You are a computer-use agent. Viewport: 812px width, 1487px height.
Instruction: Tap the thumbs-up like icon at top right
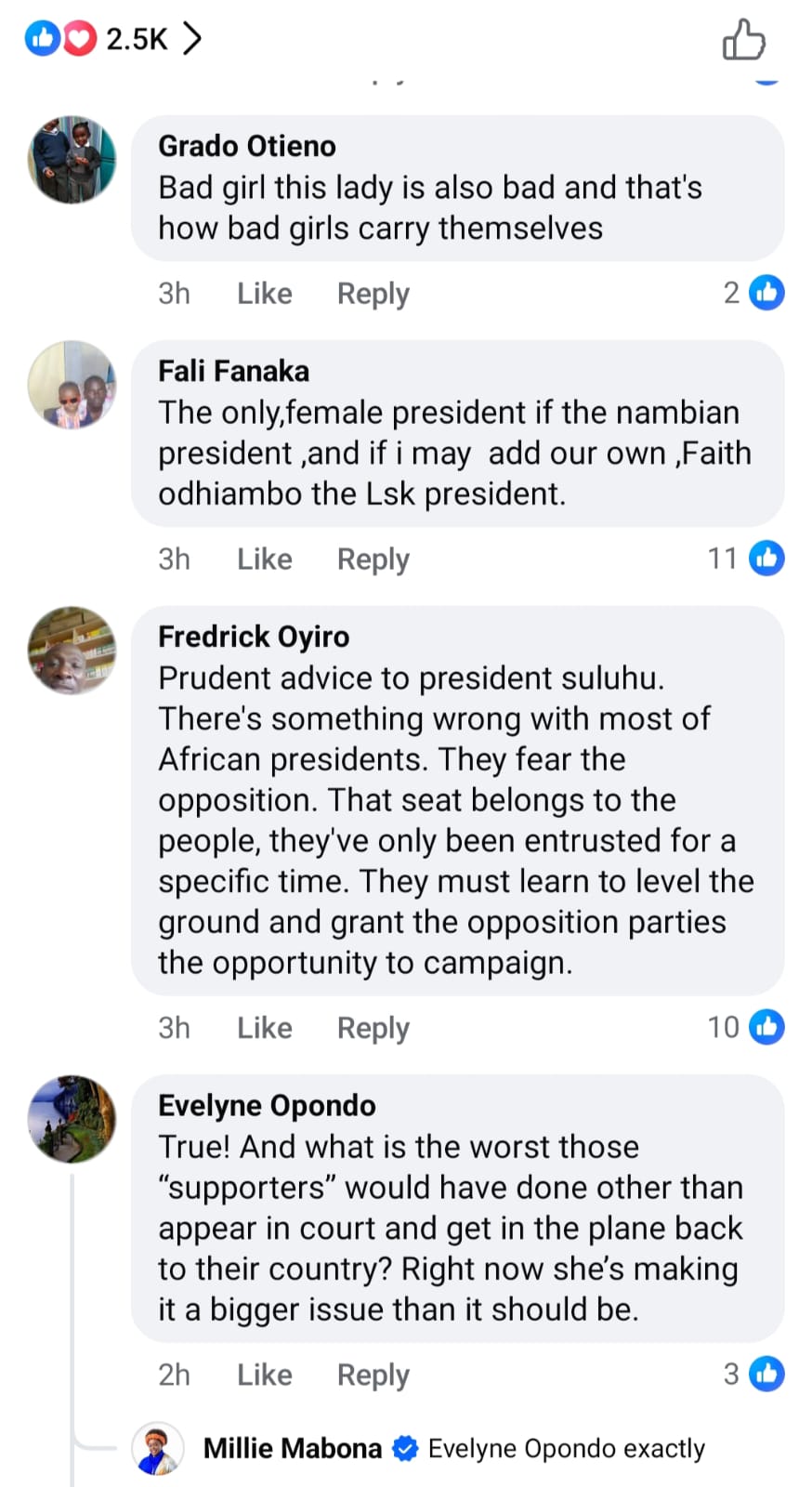pos(743,40)
